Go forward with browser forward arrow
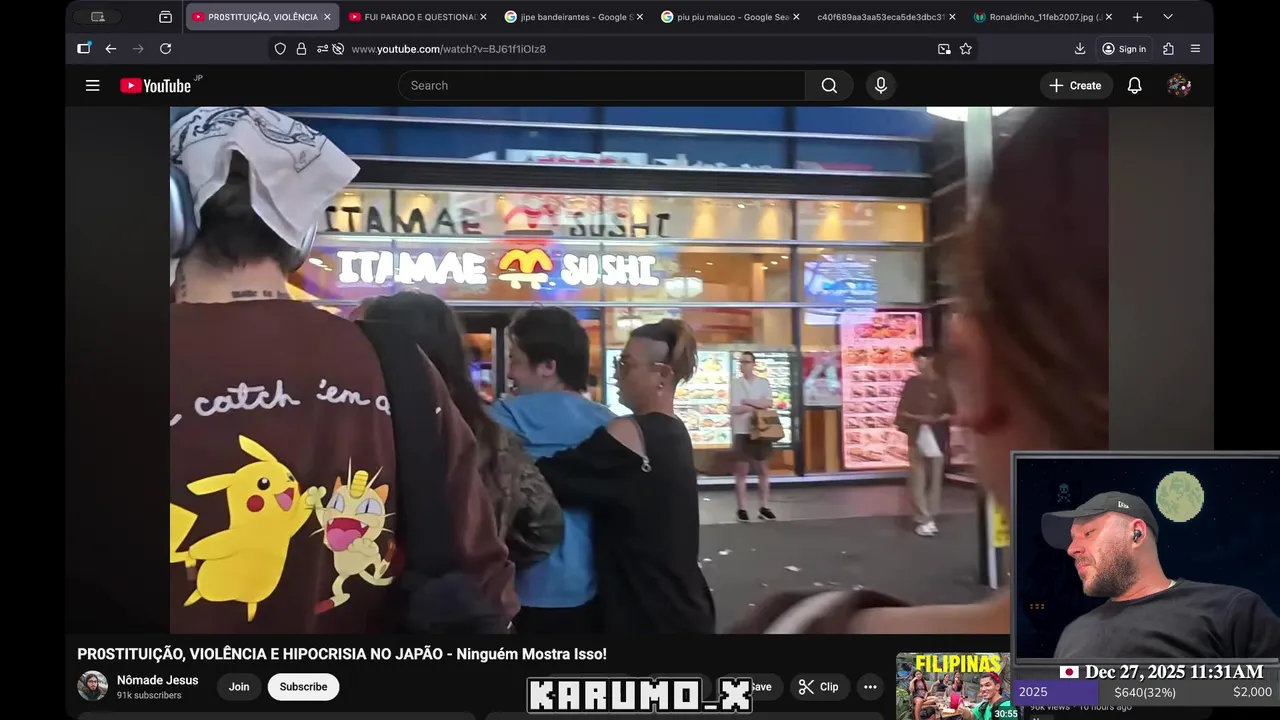Image resolution: width=1280 pixels, height=720 pixels. click(138, 48)
